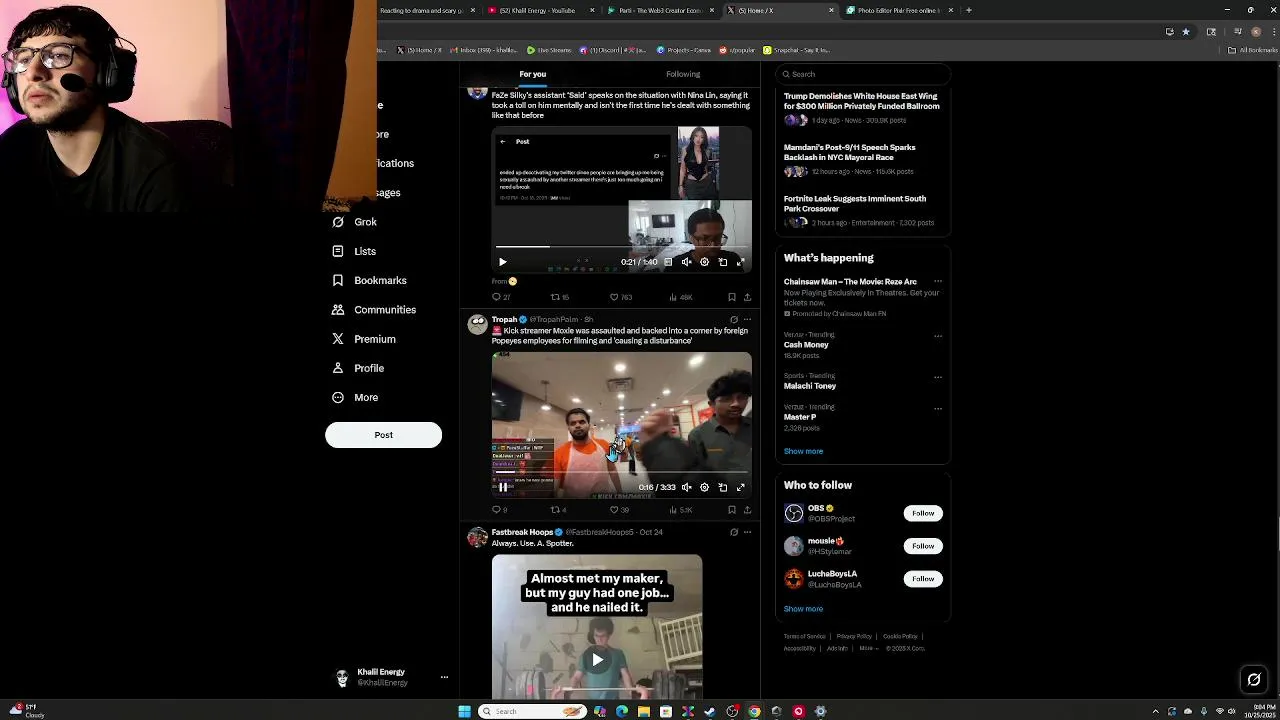Open the Trump Demolishes White House East Wing story
This screenshot has width=1280, height=720.
coord(861,101)
